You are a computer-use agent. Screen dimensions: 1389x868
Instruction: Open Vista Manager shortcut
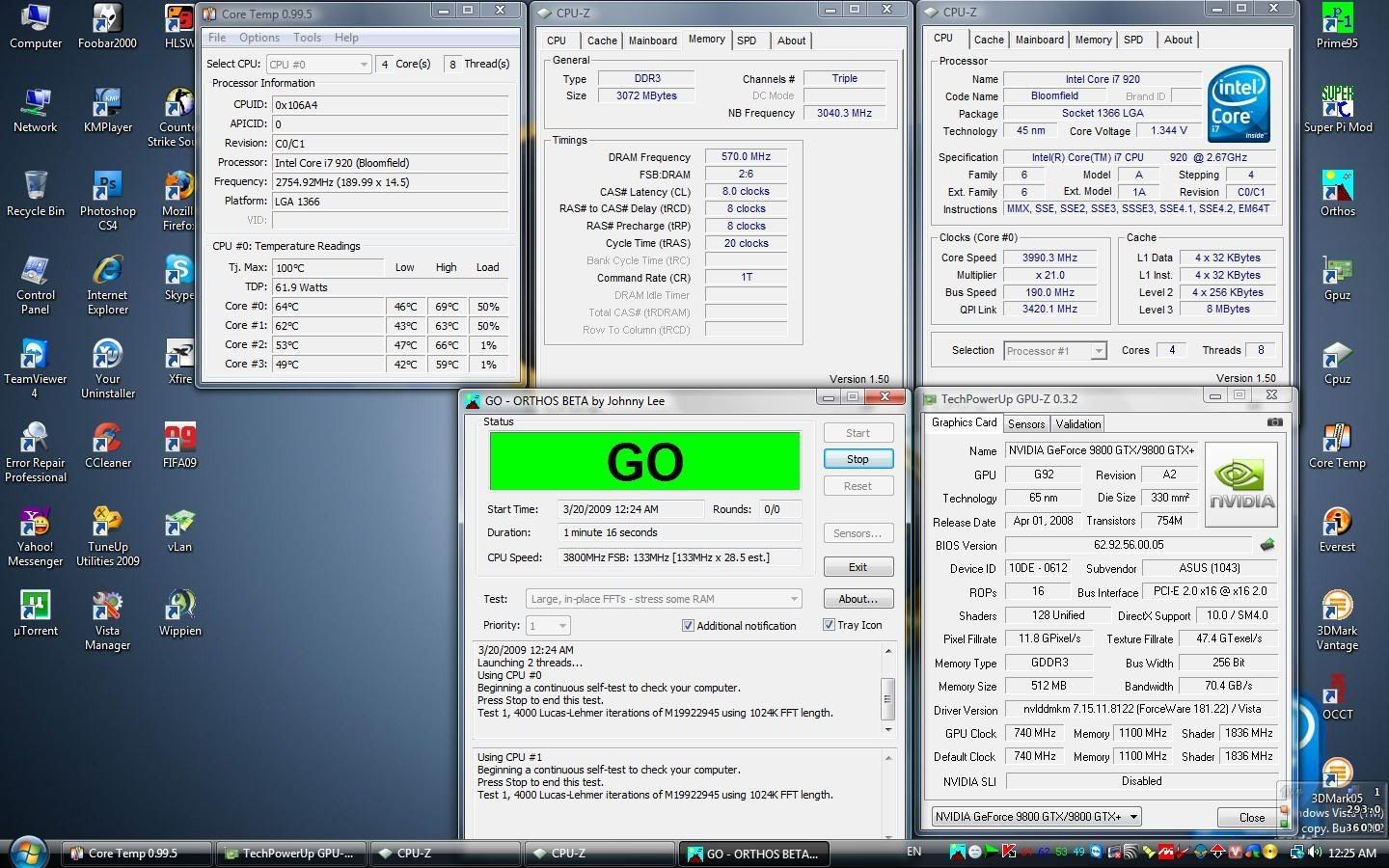[x=107, y=620]
